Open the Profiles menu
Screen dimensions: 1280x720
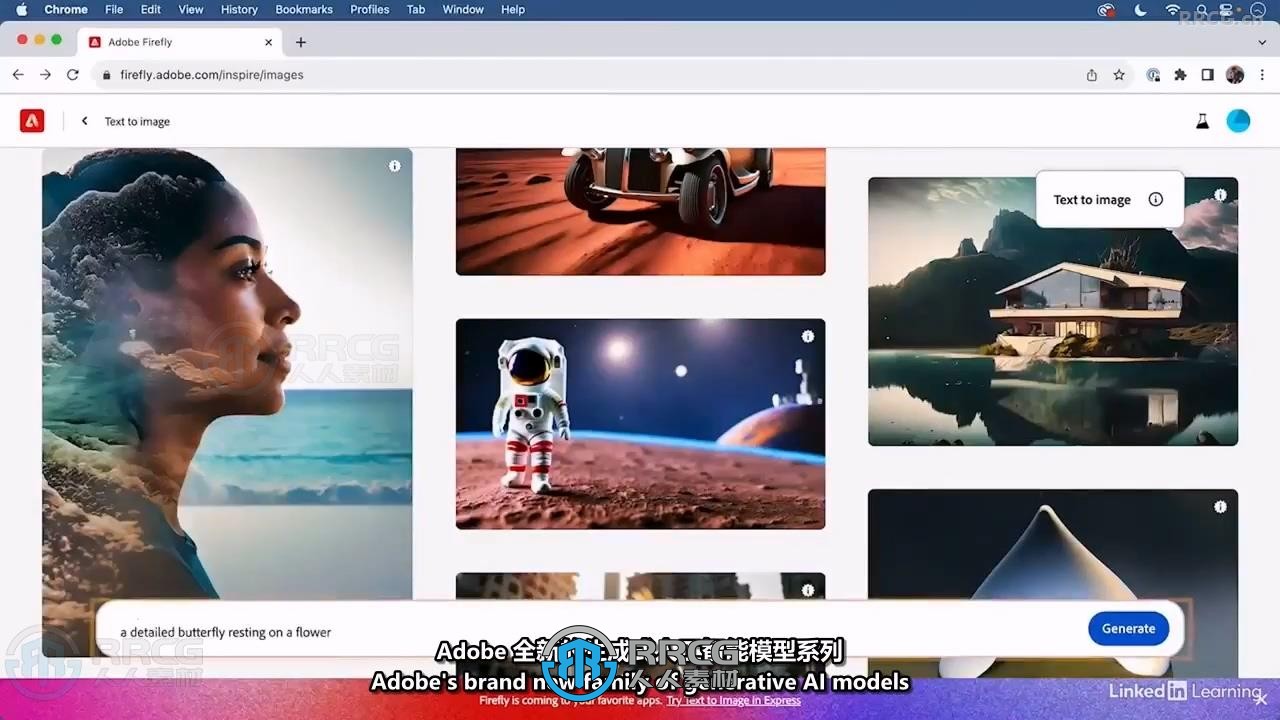(x=370, y=9)
